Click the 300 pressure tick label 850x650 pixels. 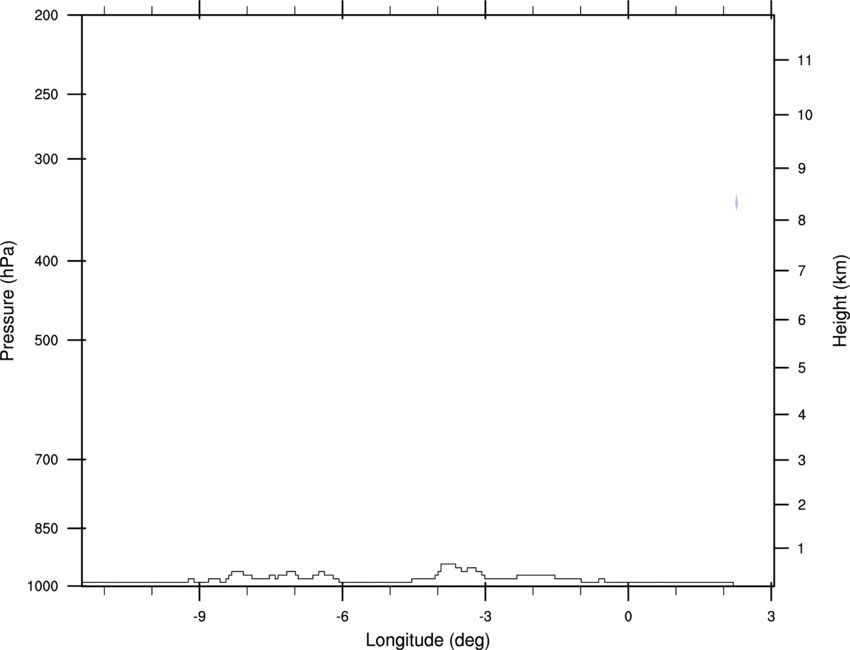46,159
